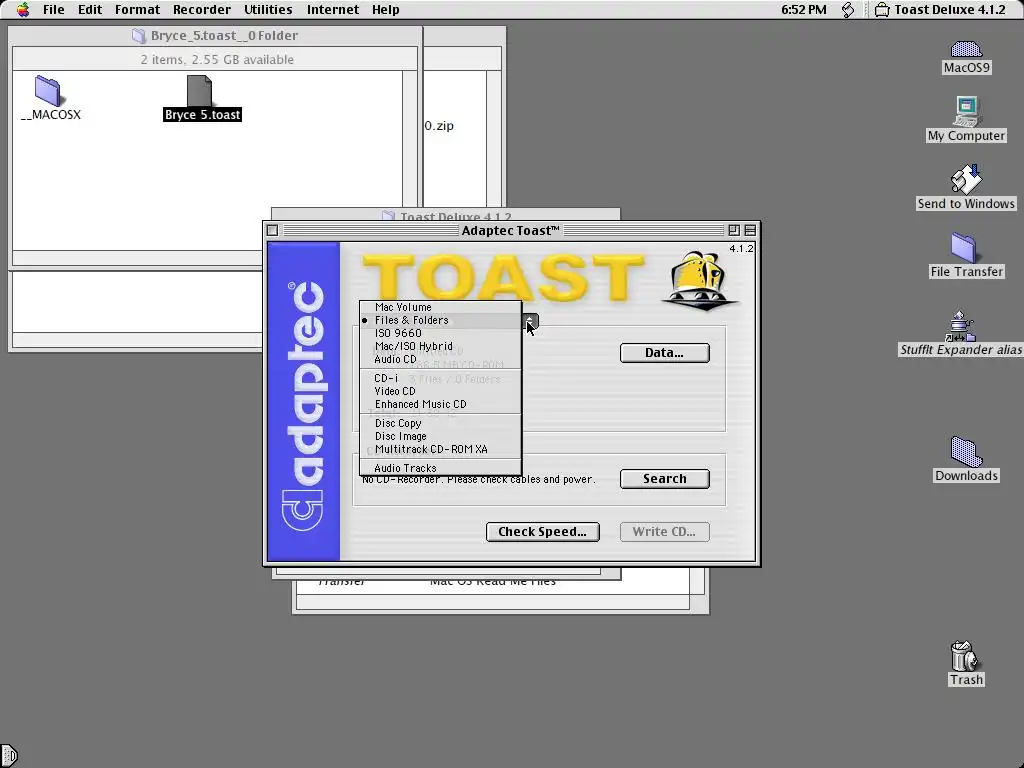Screen dimensions: 1024x768
Task: Click the Adaptec Toast window zoom box
Action: click(x=733, y=230)
